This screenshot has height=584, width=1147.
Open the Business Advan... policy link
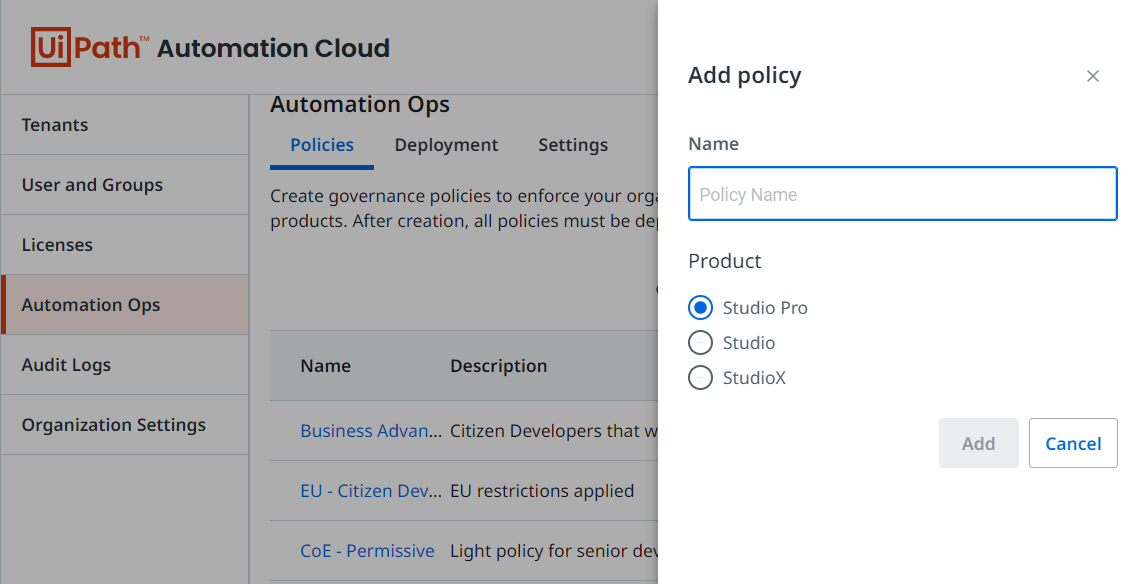click(x=371, y=430)
